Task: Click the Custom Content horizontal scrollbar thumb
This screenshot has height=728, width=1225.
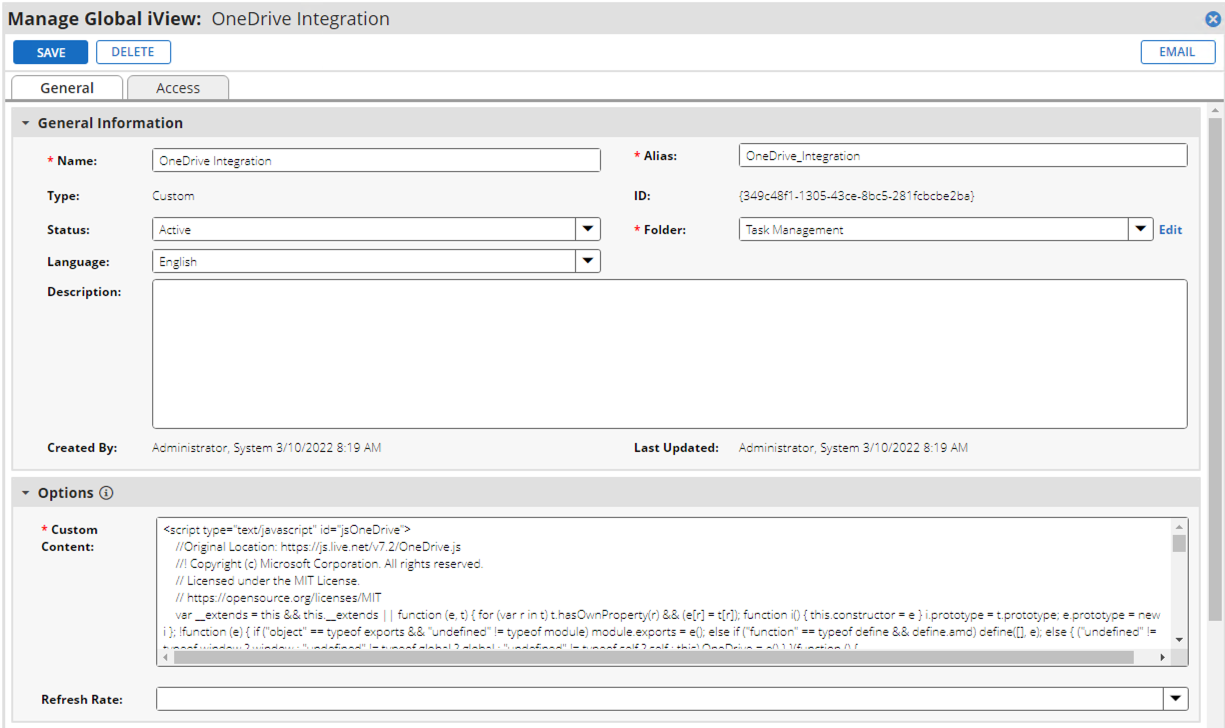Action: (x=653, y=657)
